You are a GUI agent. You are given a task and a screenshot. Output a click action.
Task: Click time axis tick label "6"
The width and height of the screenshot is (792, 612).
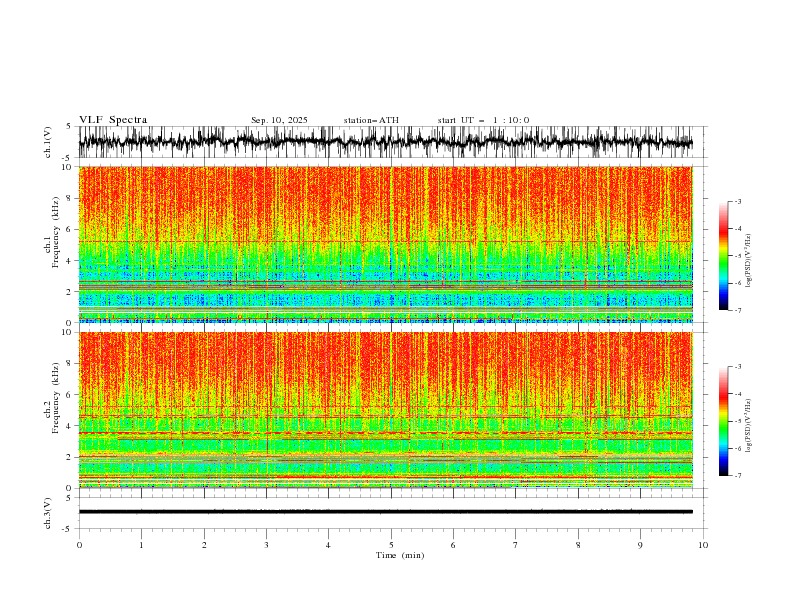[453, 545]
